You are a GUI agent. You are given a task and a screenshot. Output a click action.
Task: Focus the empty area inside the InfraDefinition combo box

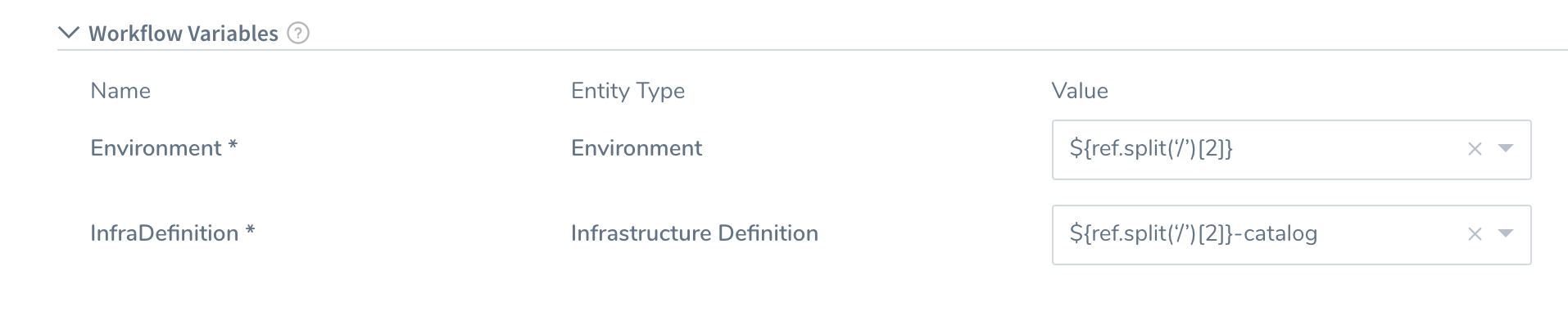tap(1391, 235)
